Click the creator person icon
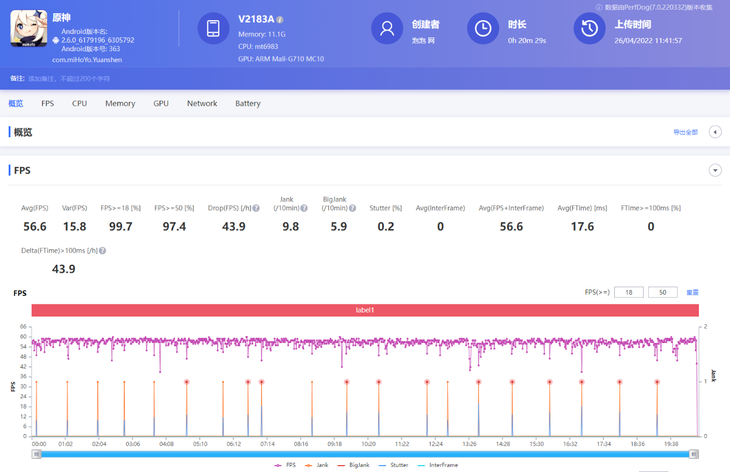Image resolution: width=730 pixels, height=472 pixels. point(386,29)
